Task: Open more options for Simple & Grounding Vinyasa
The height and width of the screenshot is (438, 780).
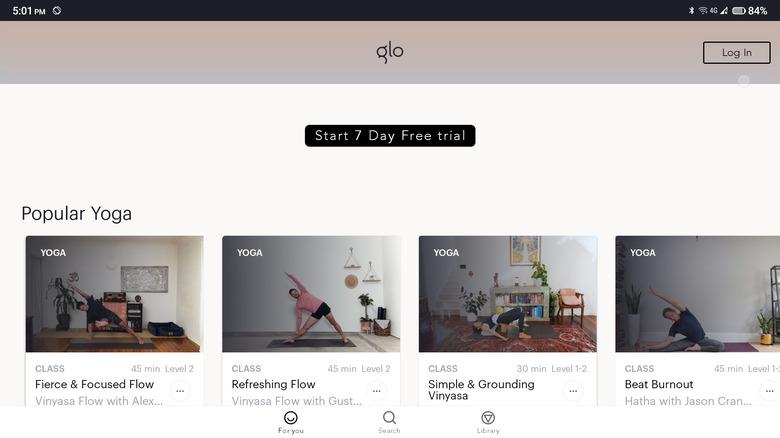Action: click(573, 391)
